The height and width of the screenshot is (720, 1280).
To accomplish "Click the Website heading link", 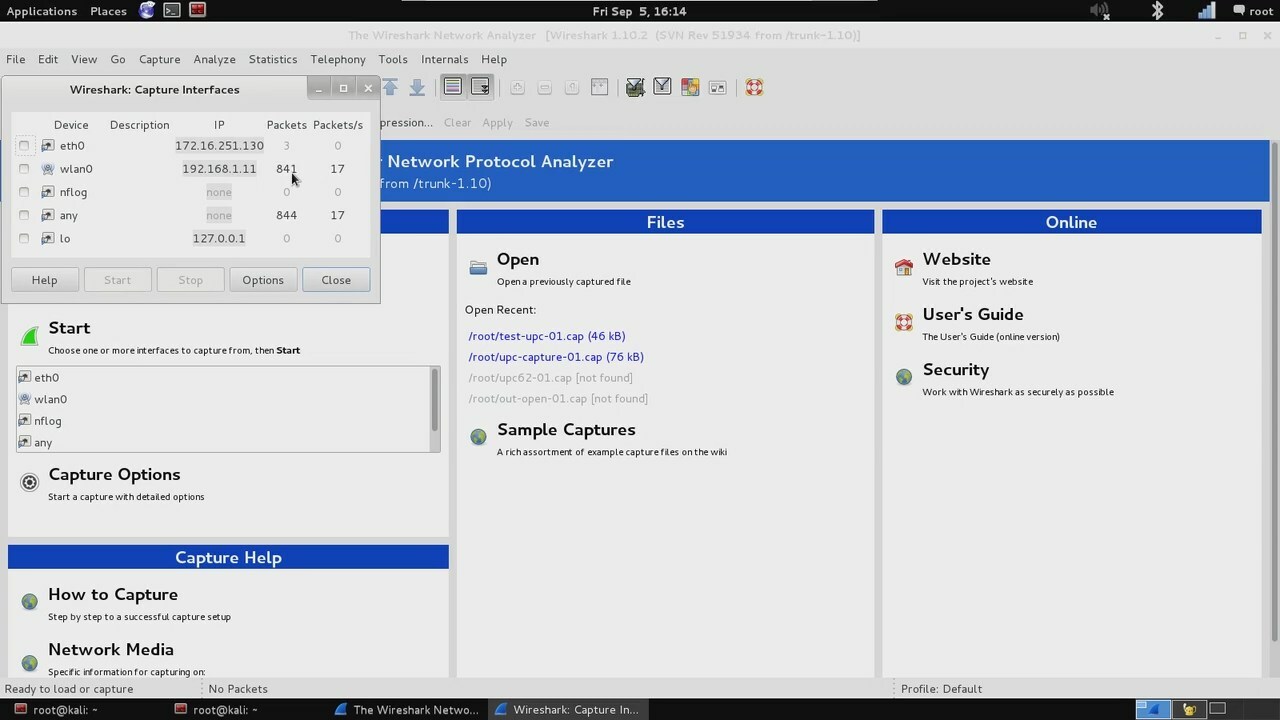I will (x=956, y=259).
